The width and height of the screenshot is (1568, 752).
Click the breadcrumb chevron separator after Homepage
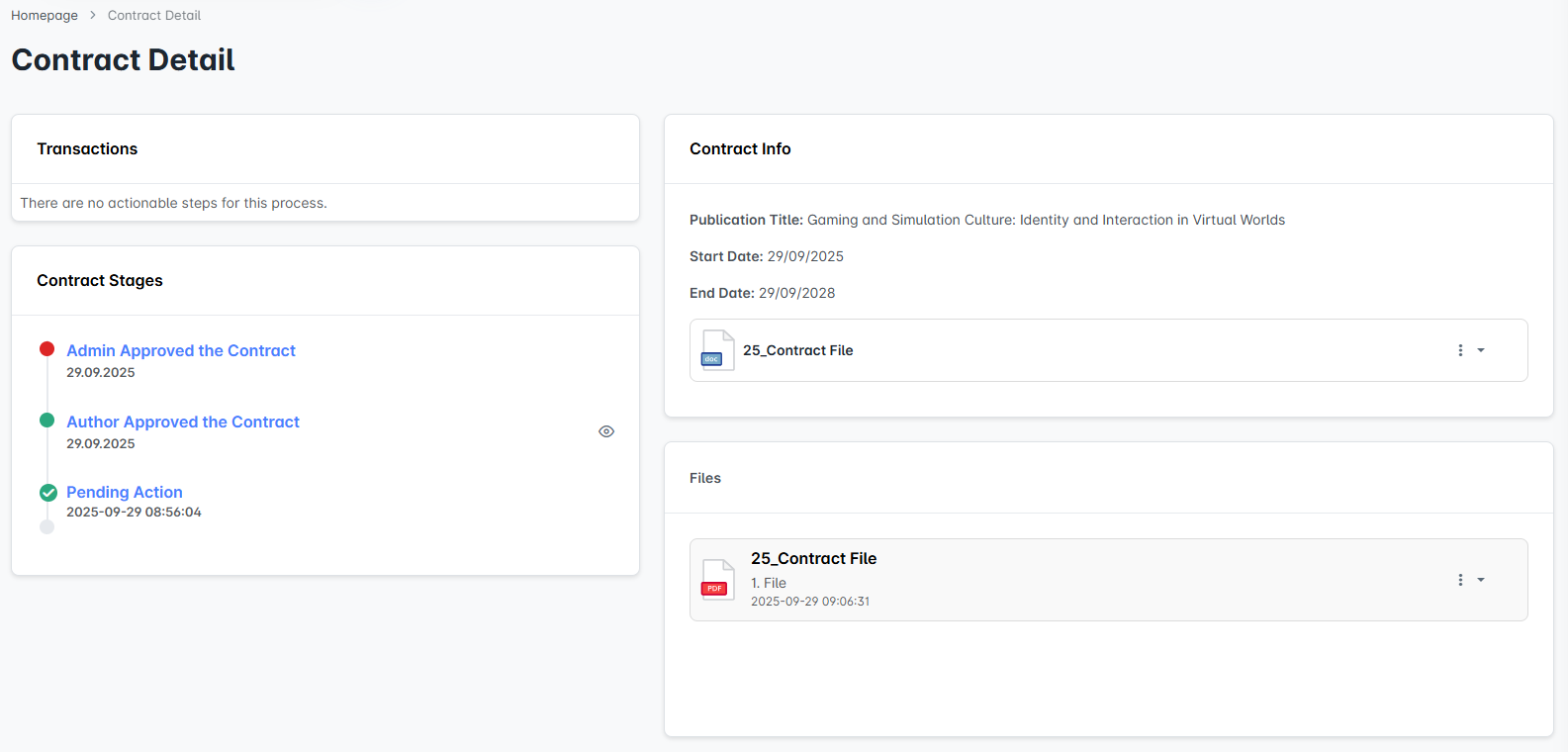pos(93,16)
